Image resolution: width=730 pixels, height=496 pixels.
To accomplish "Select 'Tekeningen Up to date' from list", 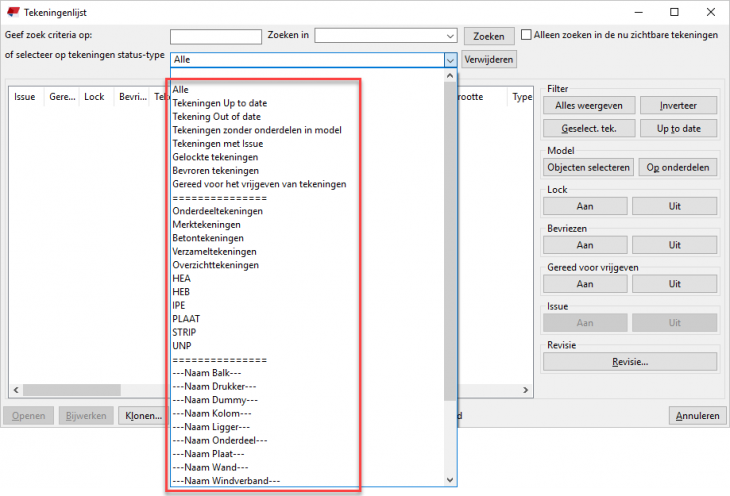I will (x=220, y=103).
